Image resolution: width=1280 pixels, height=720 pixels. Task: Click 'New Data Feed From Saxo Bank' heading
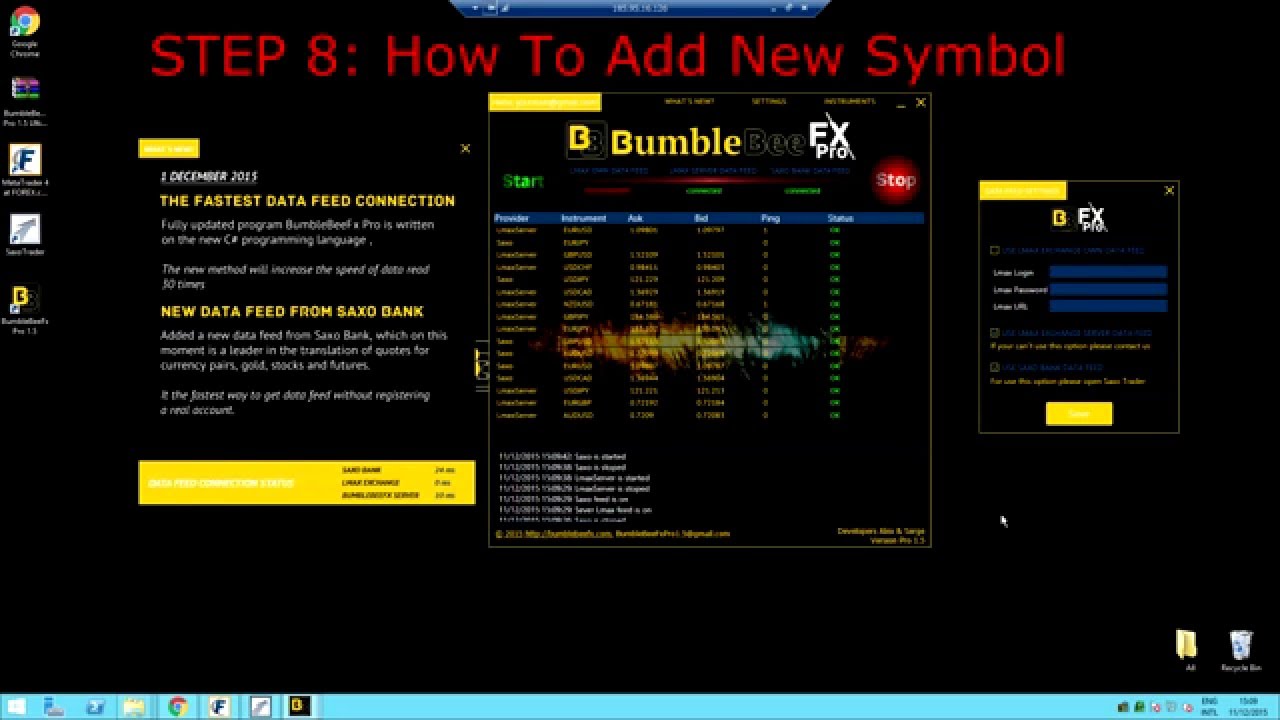(292, 312)
